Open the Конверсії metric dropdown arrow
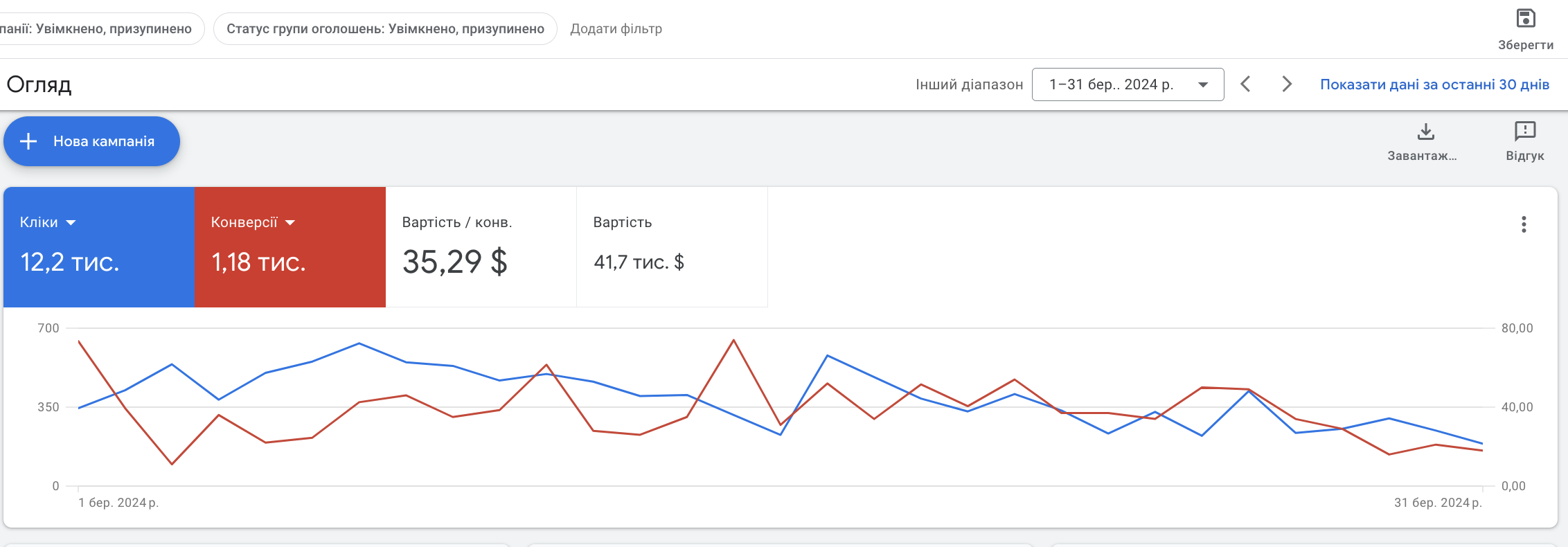This screenshot has height=547, width=1568. pyautogui.click(x=290, y=223)
